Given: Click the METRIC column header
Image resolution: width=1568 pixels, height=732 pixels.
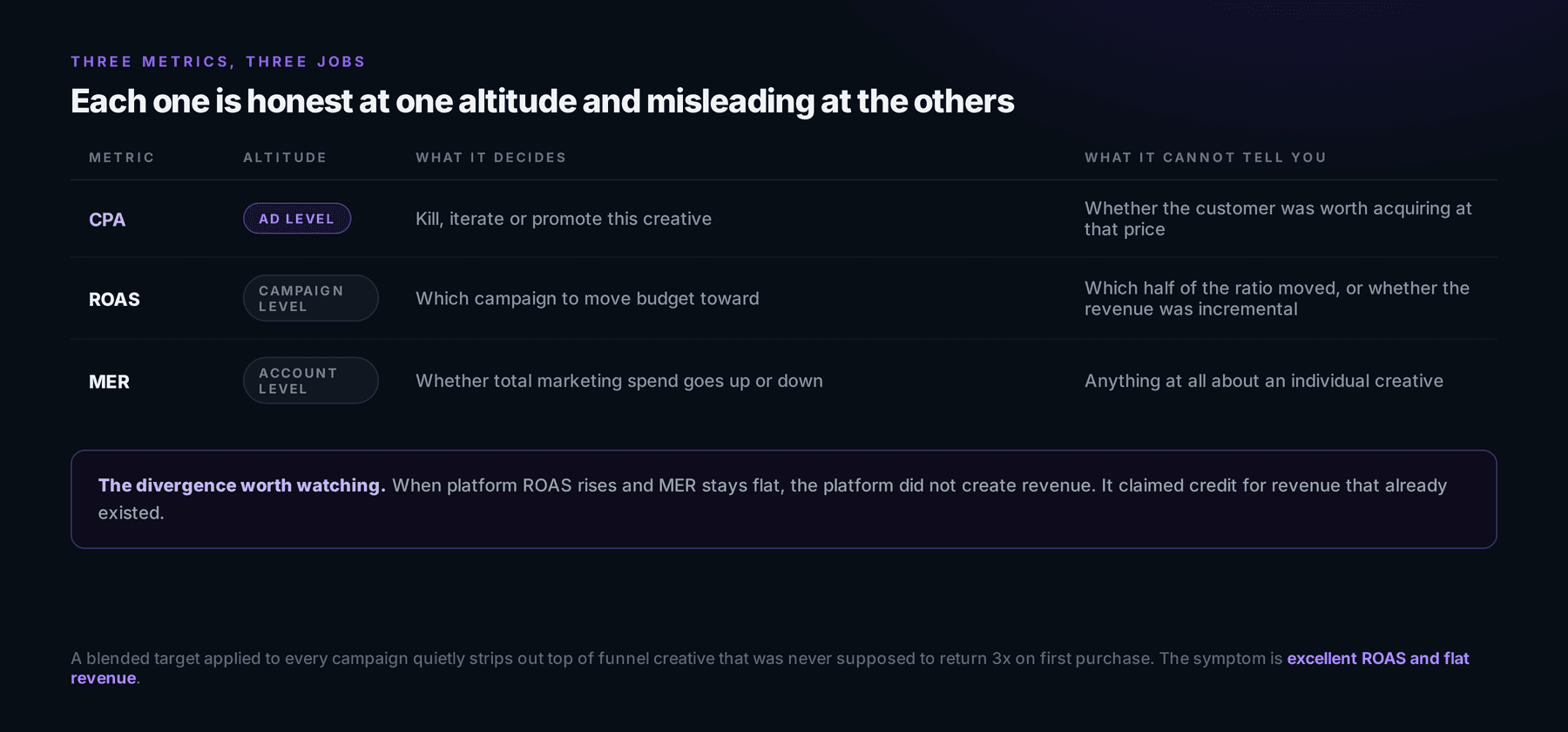Looking at the screenshot, I should [122, 158].
